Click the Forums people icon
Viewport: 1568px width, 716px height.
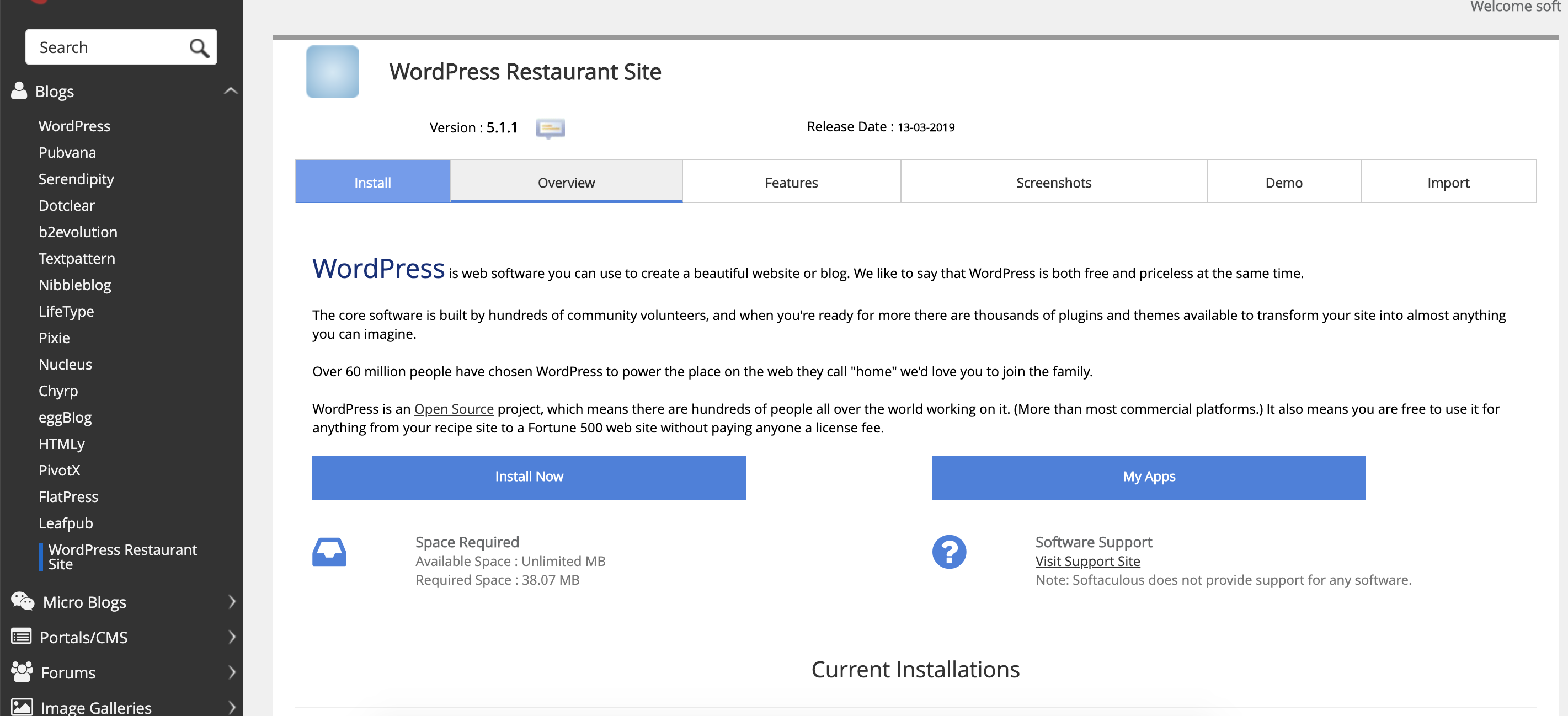coord(22,671)
